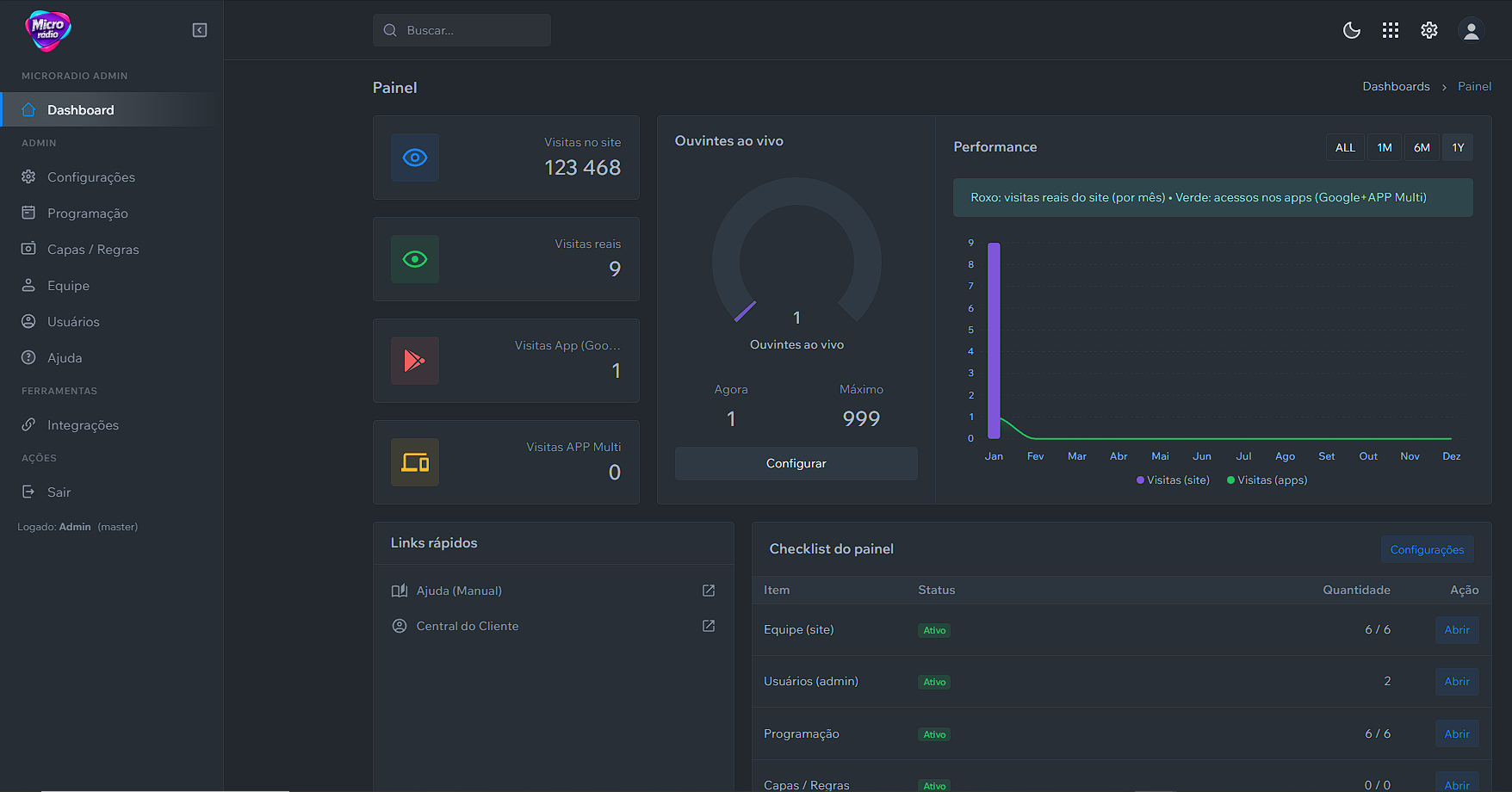Go to Programação in the sidebar
Screen dimensions: 1512x792
pos(87,213)
